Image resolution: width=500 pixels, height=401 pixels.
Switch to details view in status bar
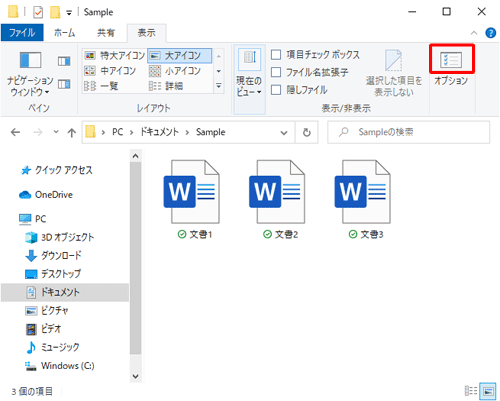471,391
